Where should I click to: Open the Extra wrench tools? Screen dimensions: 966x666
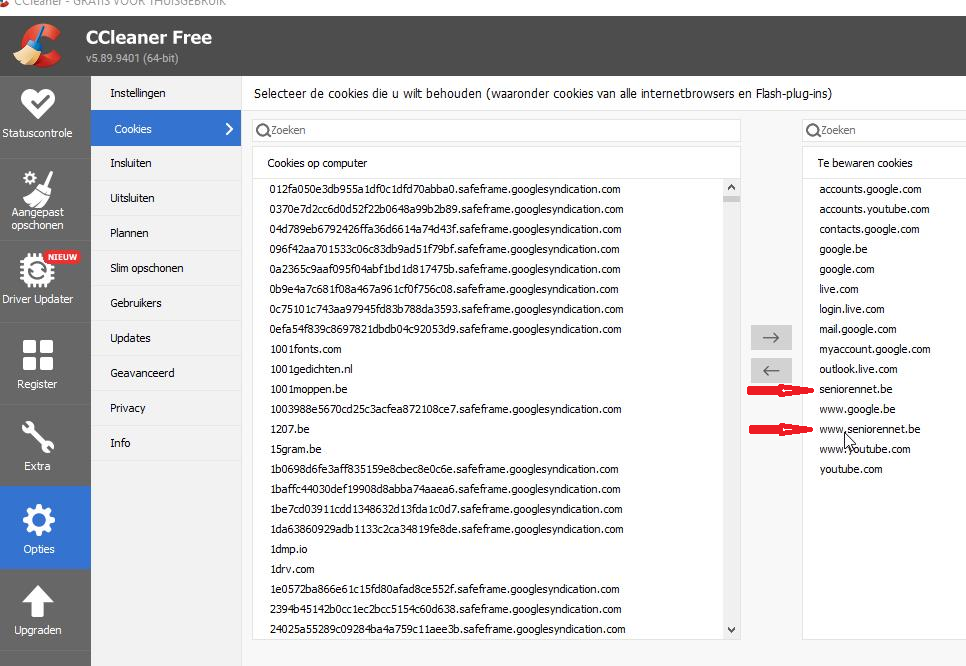tap(38, 438)
